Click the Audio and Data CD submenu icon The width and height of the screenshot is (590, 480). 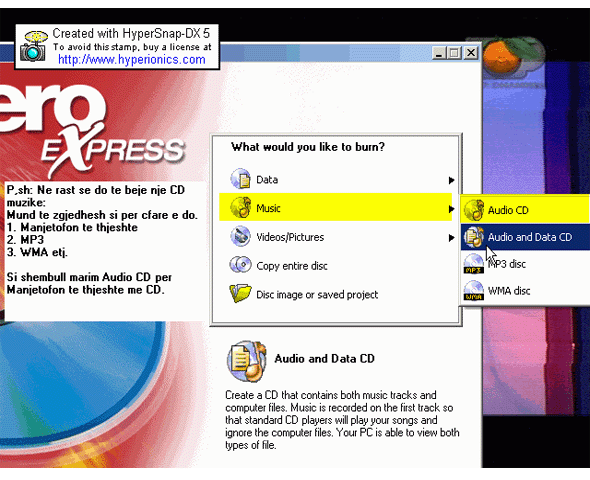click(x=474, y=237)
